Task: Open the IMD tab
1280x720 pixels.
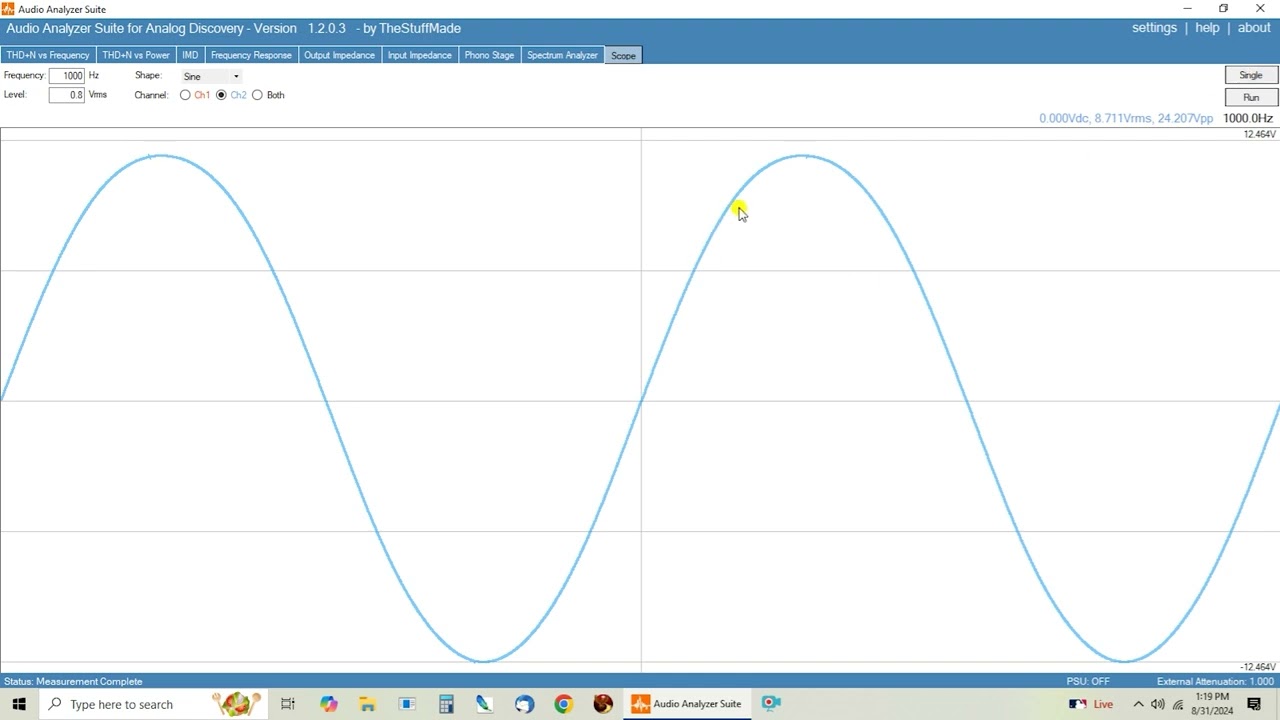Action: (x=190, y=55)
